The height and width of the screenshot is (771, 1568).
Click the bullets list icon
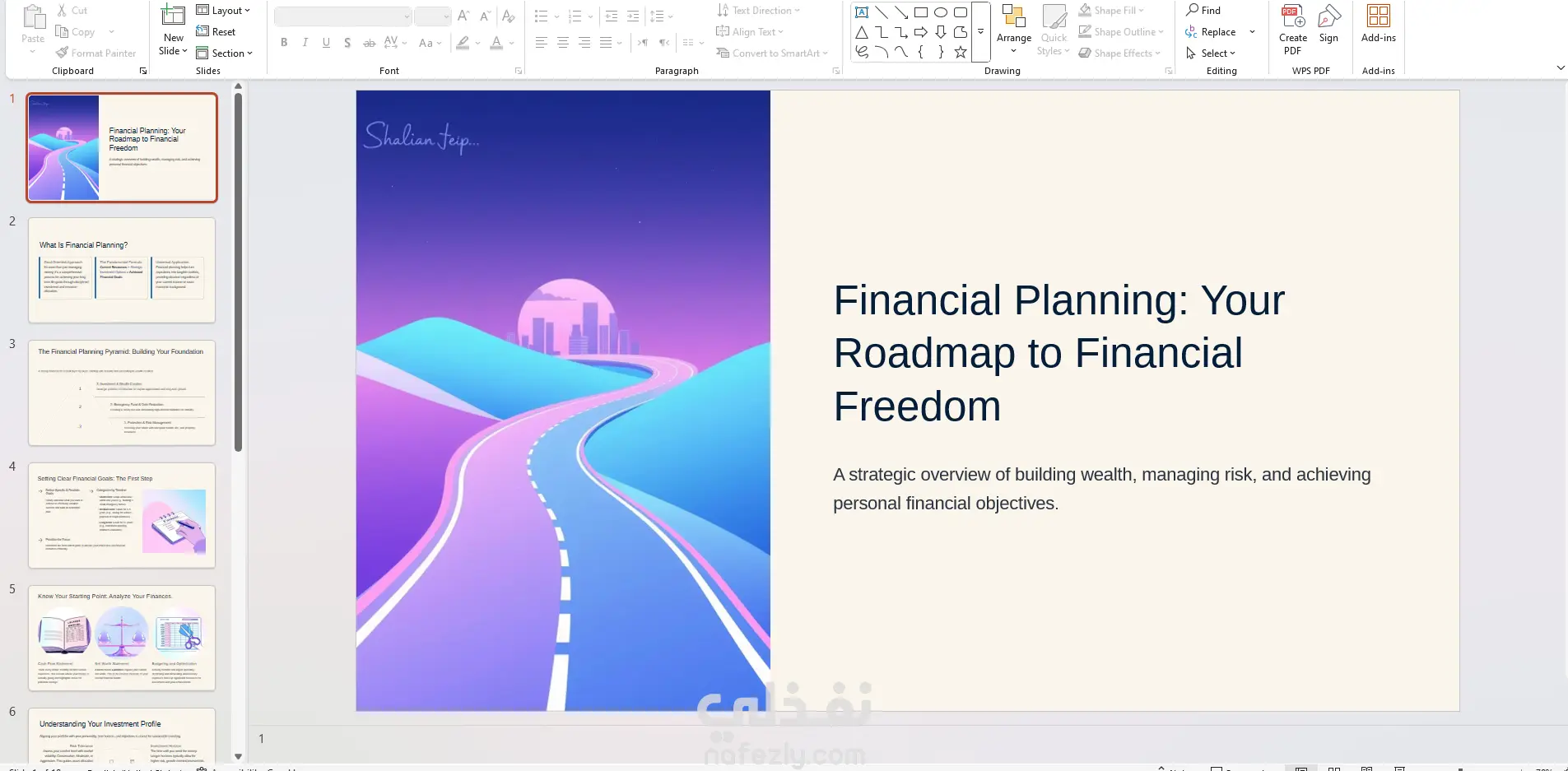(541, 16)
